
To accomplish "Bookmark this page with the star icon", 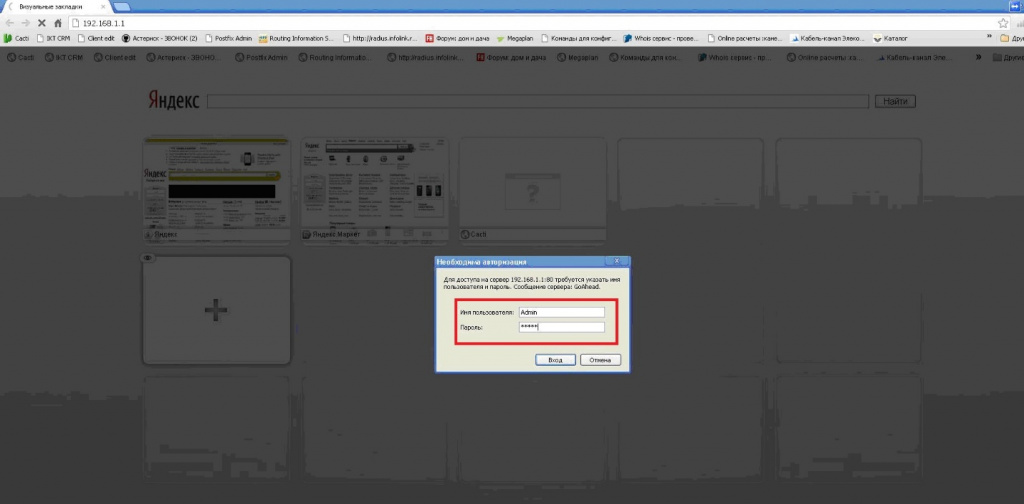I will tap(1003, 23).
